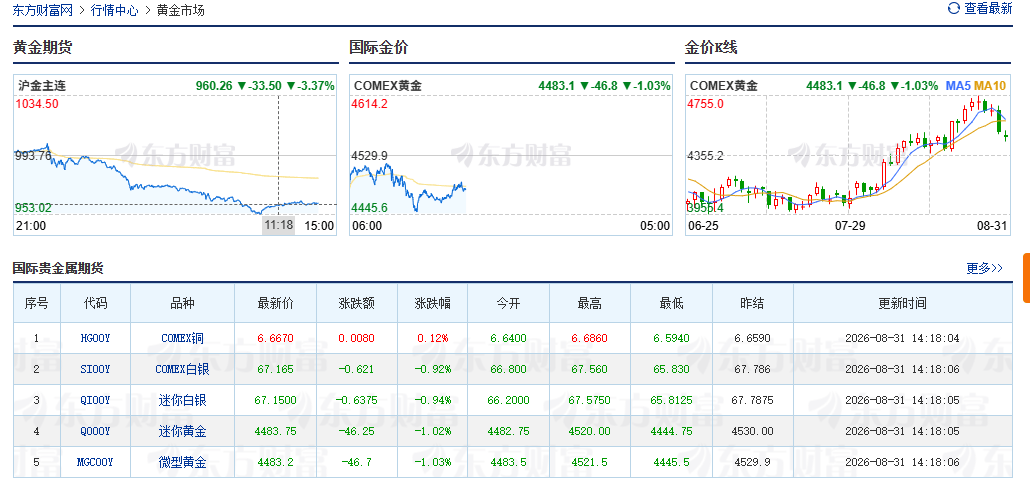Open 更多>> link for 国际贵金属期货

[985, 268]
